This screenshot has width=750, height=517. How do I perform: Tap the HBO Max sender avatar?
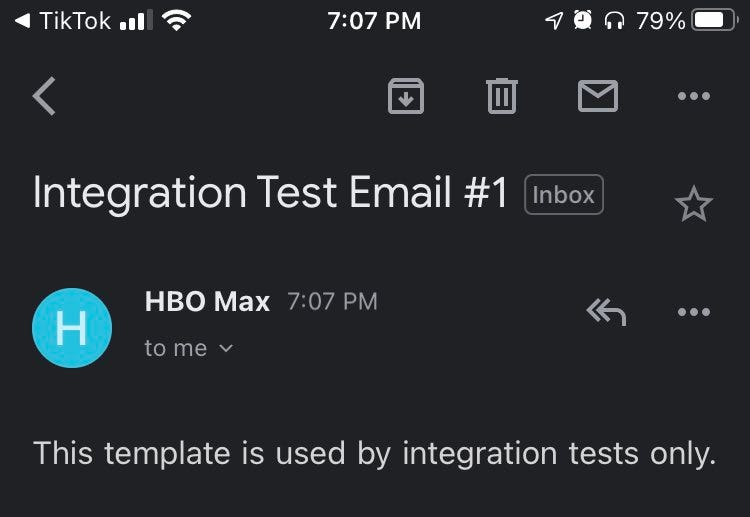point(71,328)
